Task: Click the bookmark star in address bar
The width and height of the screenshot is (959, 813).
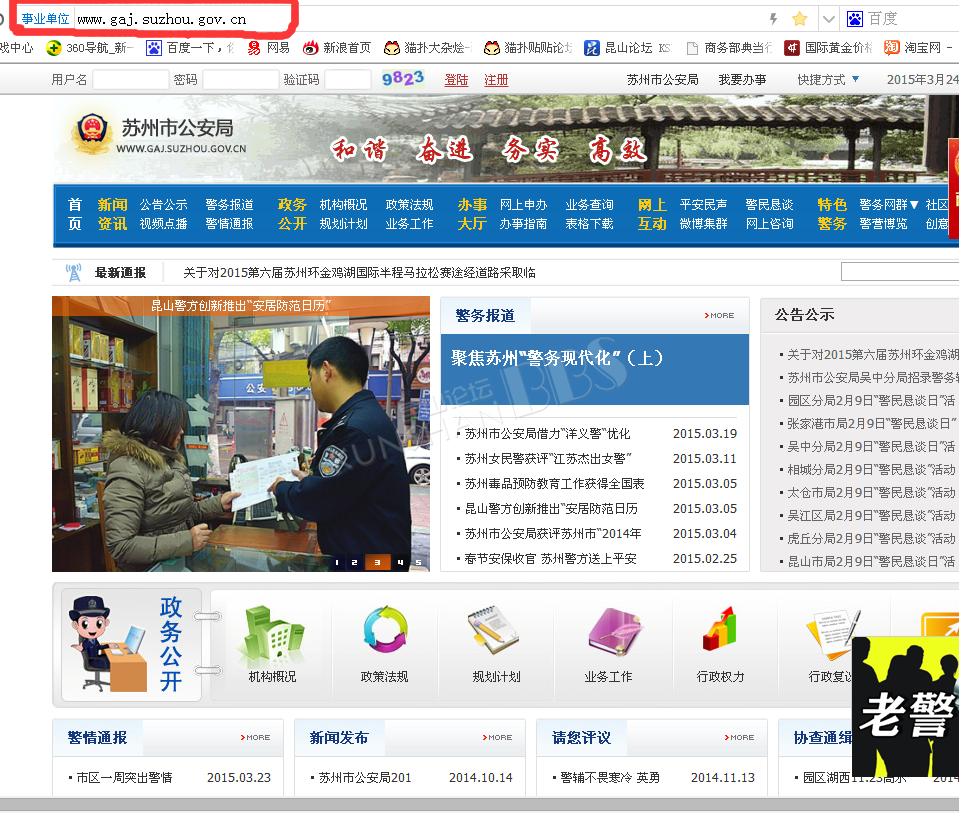Action: point(799,19)
